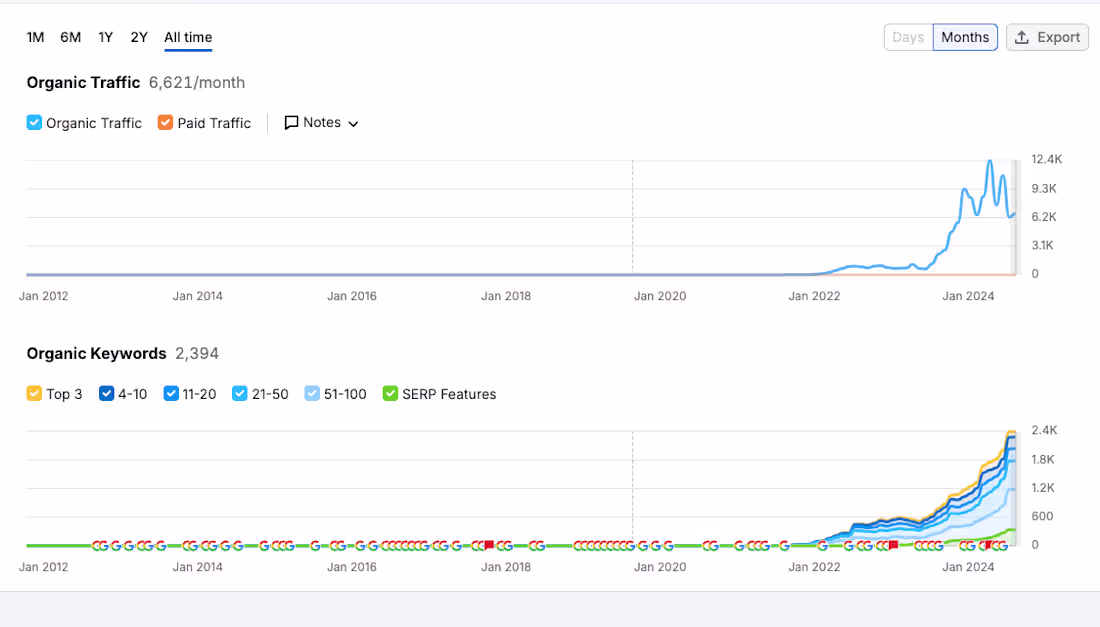Select the 6M time range tab
The height and width of the screenshot is (627, 1100).
point(70,37)
